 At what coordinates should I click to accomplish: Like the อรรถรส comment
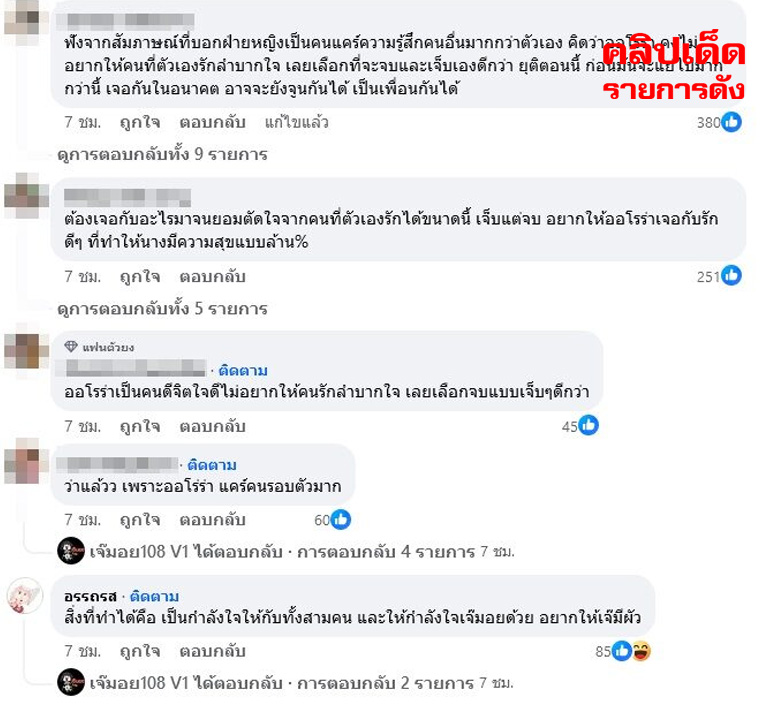click(140, 651)
